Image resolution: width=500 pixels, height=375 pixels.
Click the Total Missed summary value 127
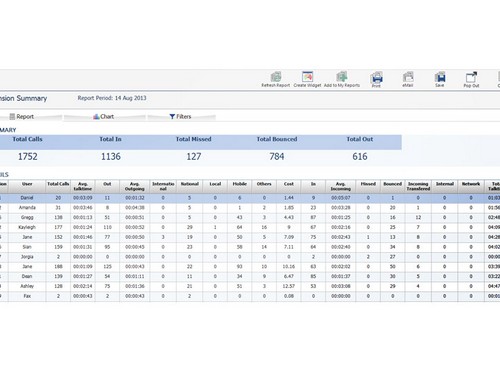[194, 156]
